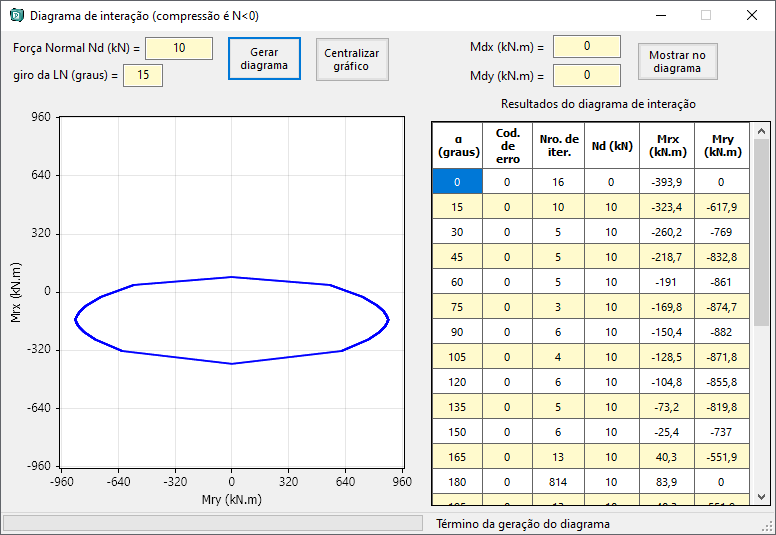Focus the Força Normal Nd input field
Image resolution: width=776 pixels, height=535 pixels.
[179, 48]
